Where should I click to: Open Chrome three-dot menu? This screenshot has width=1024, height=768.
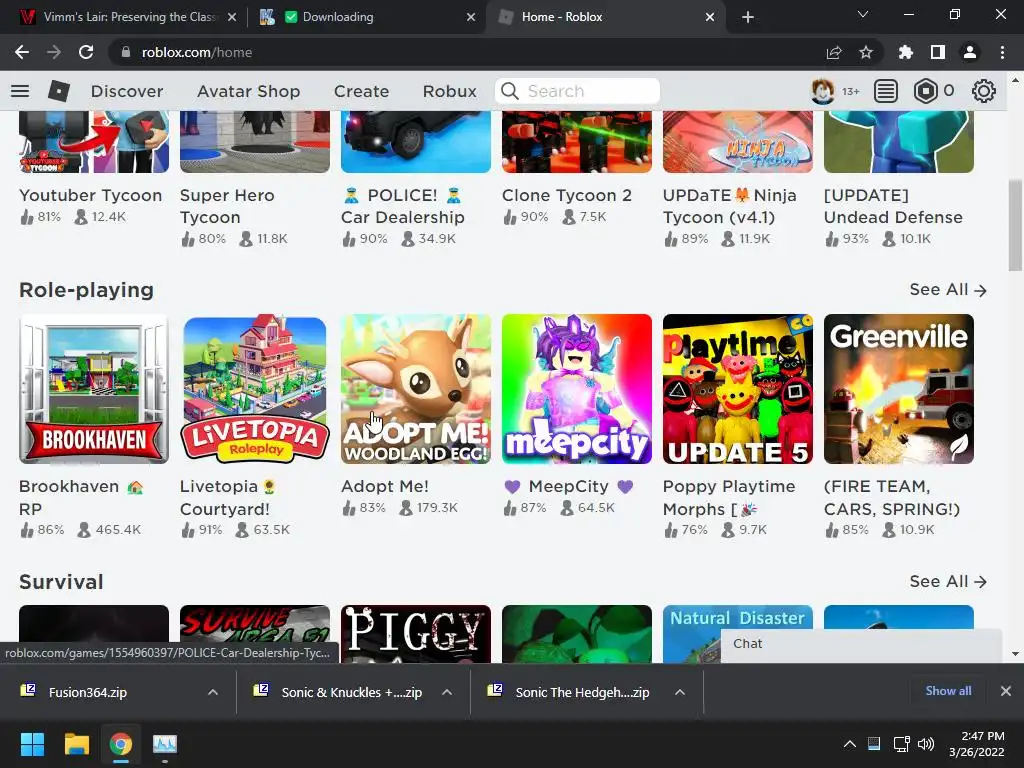click(x=1002, y=52)
